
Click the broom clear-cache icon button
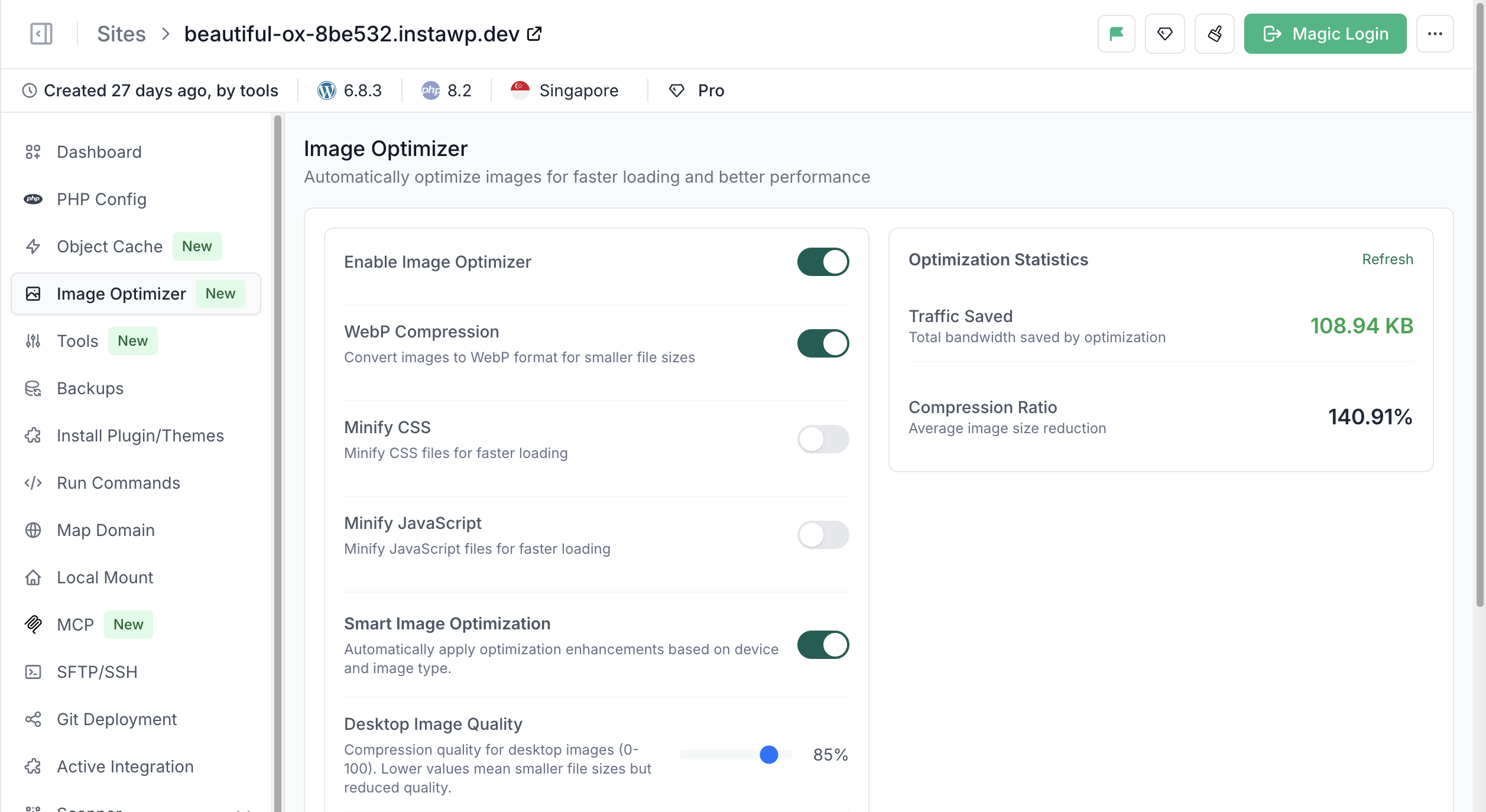pos(1214,34)
